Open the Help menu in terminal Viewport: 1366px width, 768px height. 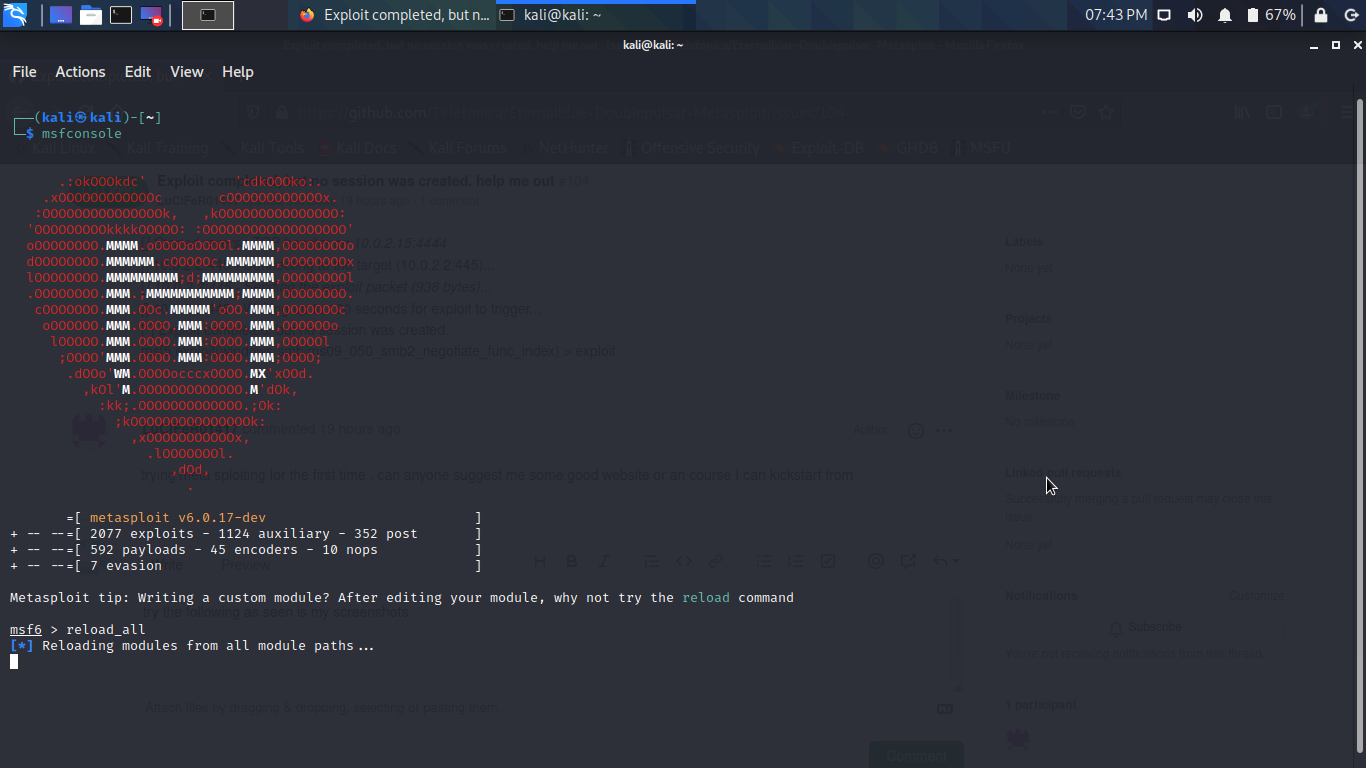click(x=238, y=72)
